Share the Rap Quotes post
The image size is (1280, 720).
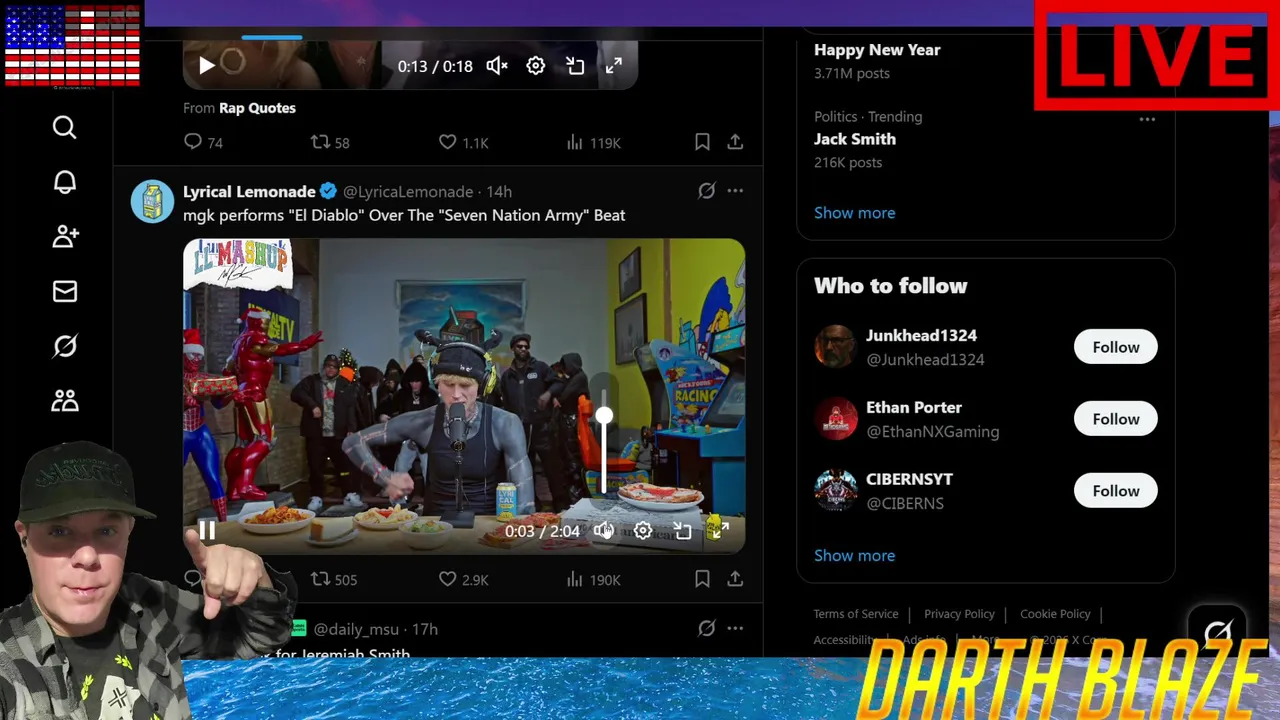(x=735, y=143)
